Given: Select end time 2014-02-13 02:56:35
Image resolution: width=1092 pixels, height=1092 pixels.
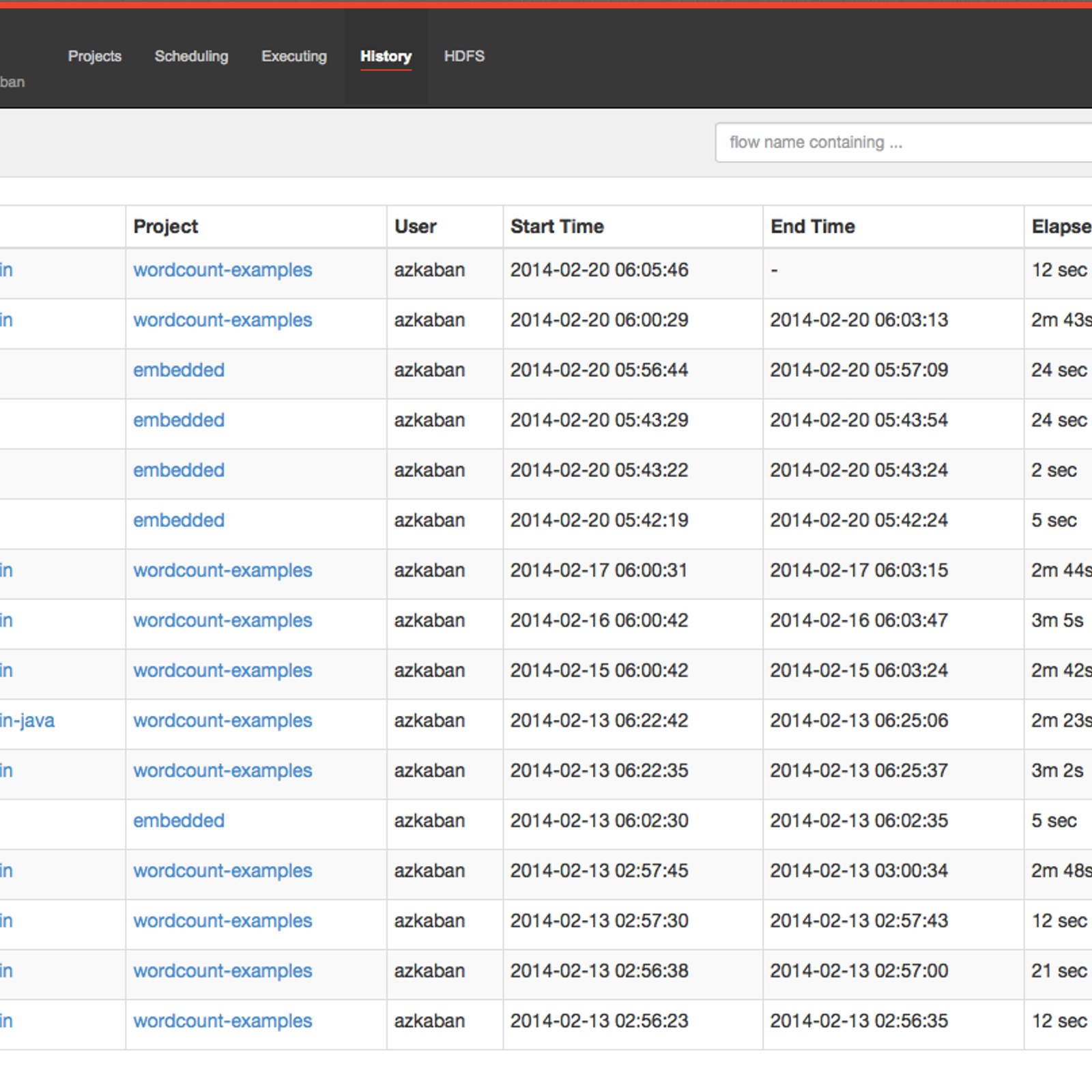Looking at the screenshot, I should click(859, 1021).
